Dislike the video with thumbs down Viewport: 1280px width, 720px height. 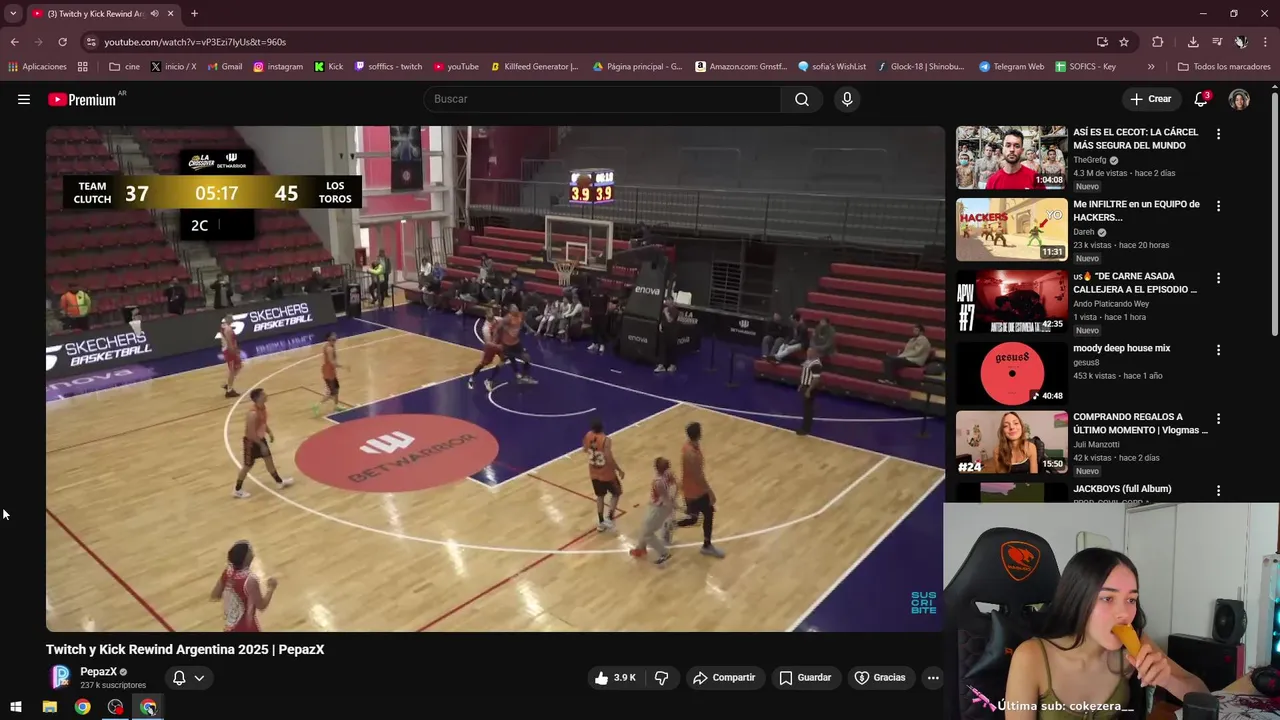pyautogui.click(x=661, y=678)
